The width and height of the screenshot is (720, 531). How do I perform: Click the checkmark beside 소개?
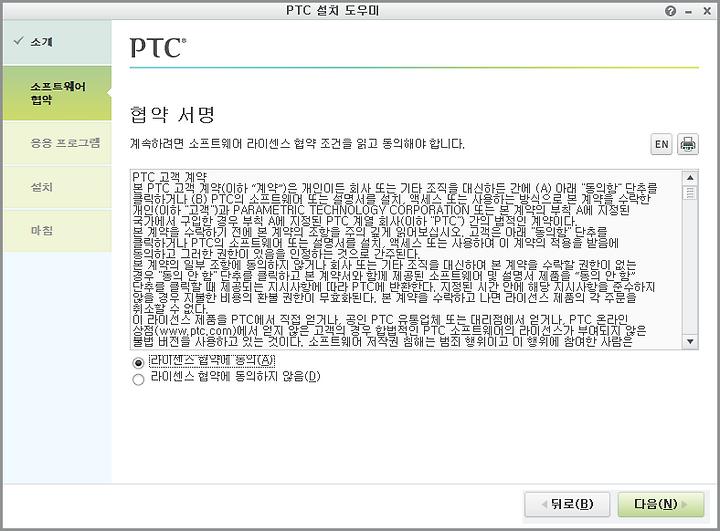[x=18, y=41]
